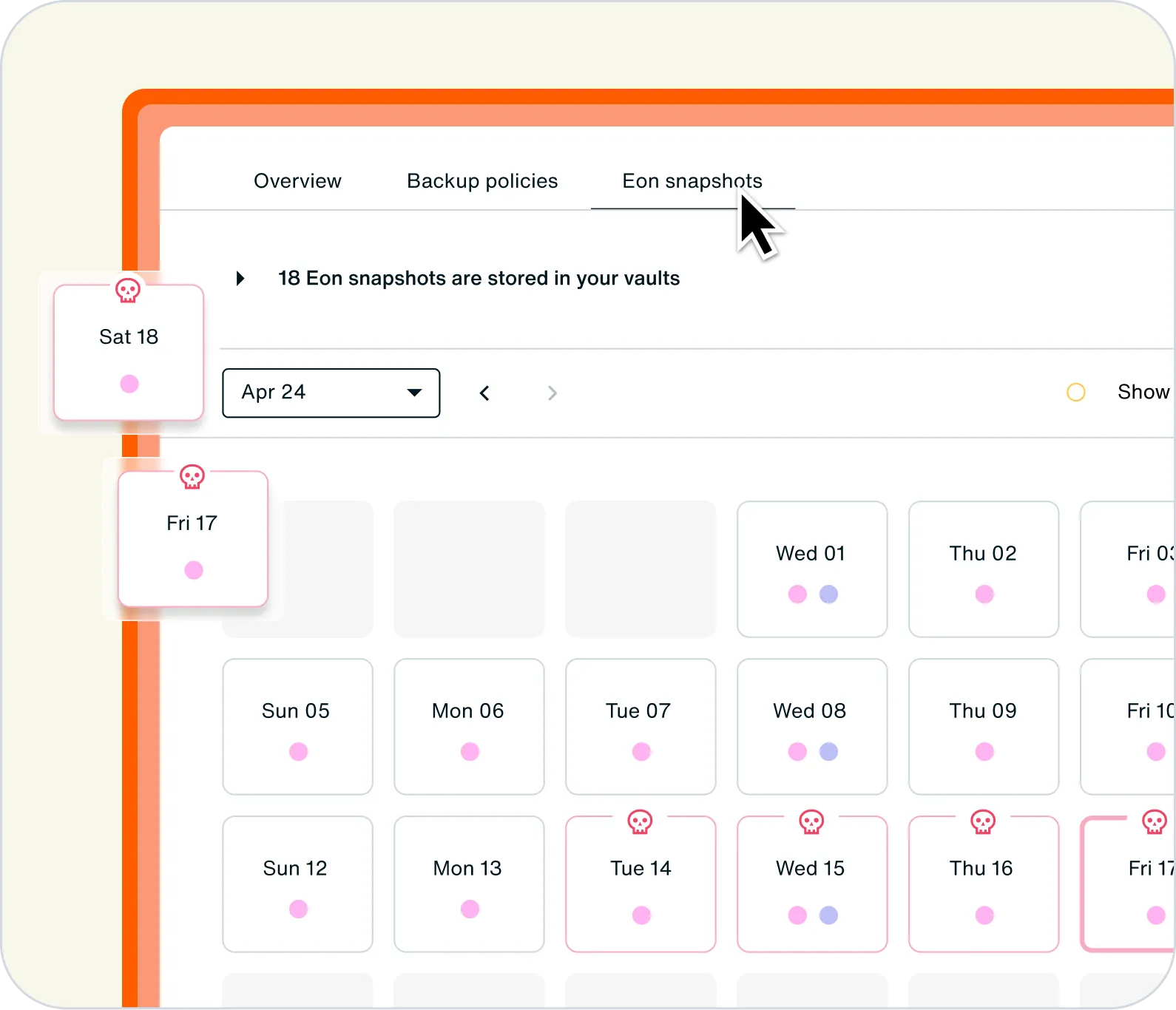Image resolution: width=1176 pixels, height=1010 pixels.
Task: Click the pink dot on Tue 14
Action: coord(641,915)
